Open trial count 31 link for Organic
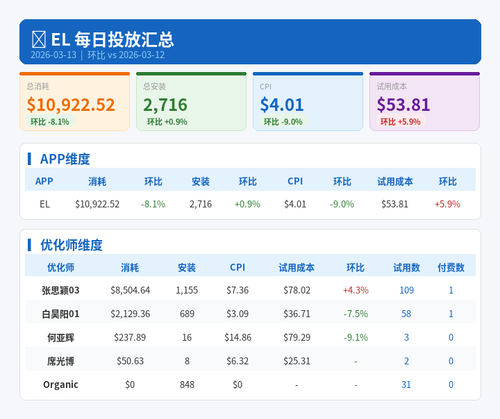500x419 pixels. 406,385
